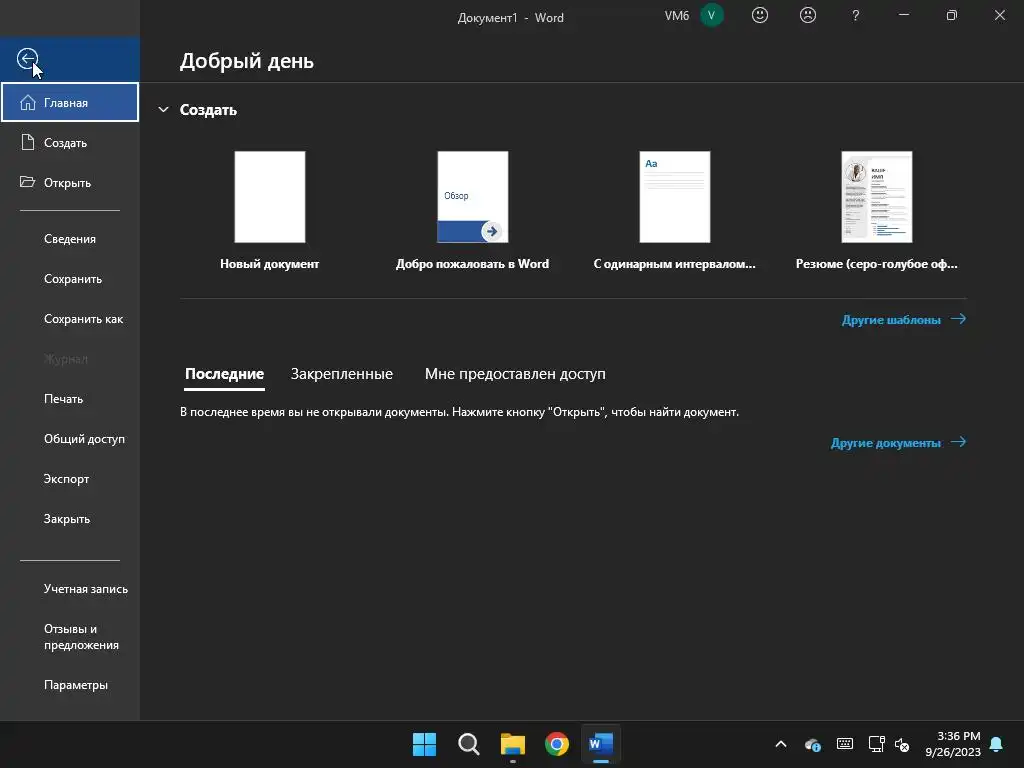Open Google Chrome from the taskbar
The image size is (1024, 768).
point(556,744)
